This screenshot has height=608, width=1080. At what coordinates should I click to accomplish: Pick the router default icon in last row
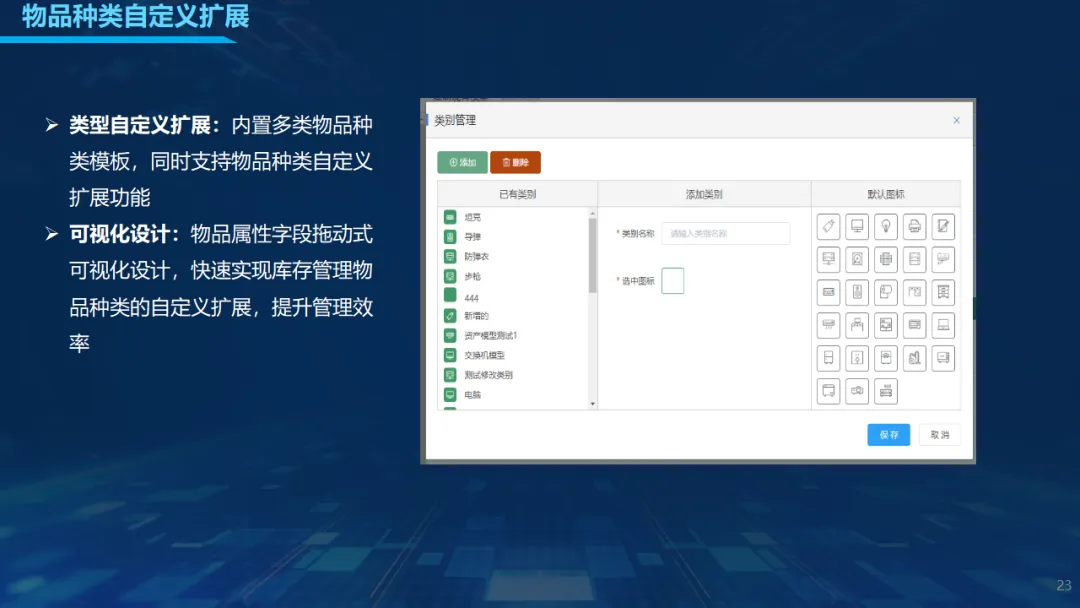[886, 391]
